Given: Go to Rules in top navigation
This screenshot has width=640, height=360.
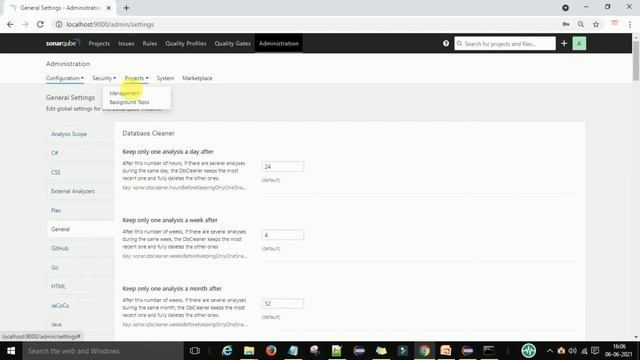Looking at the screenshot, I should click(x=150, y=43).
